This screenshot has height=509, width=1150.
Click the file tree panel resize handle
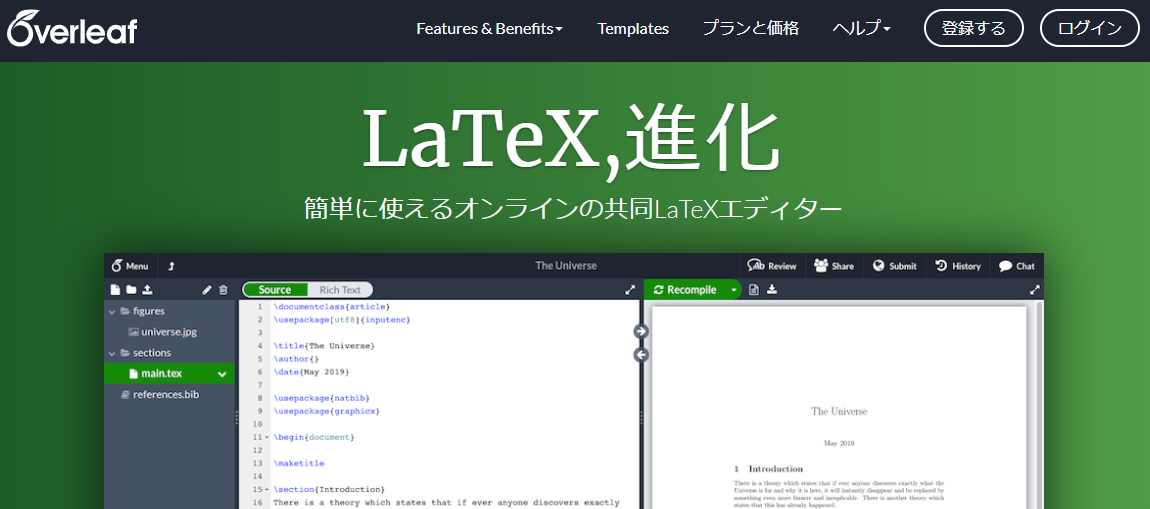tap(236, 417)
